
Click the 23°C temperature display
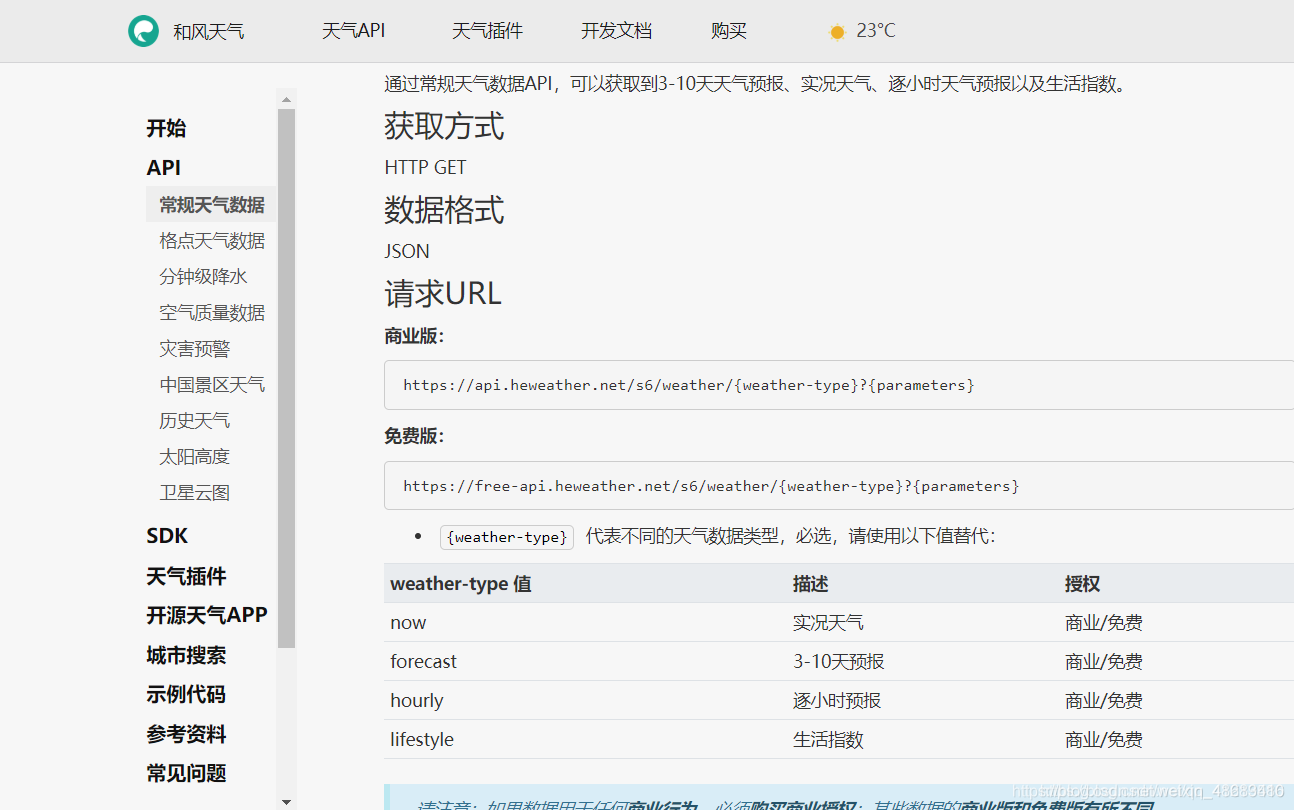coord(876,31)
